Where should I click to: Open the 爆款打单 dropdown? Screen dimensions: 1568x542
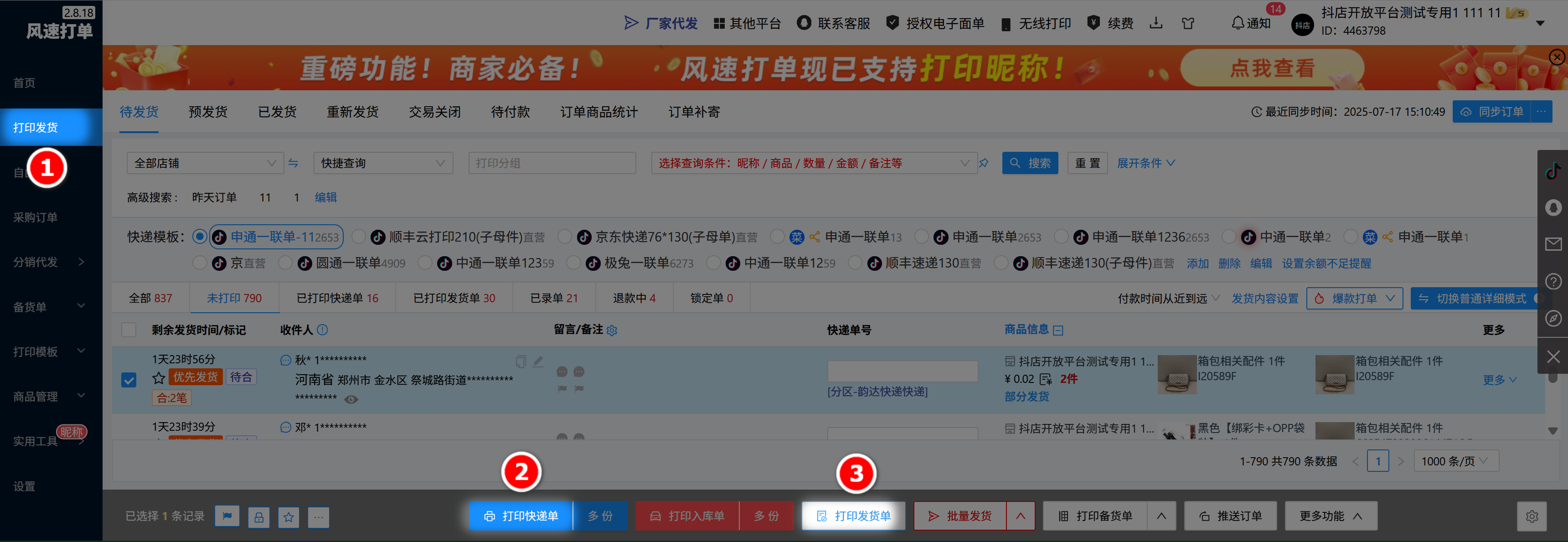[1354, 299]
